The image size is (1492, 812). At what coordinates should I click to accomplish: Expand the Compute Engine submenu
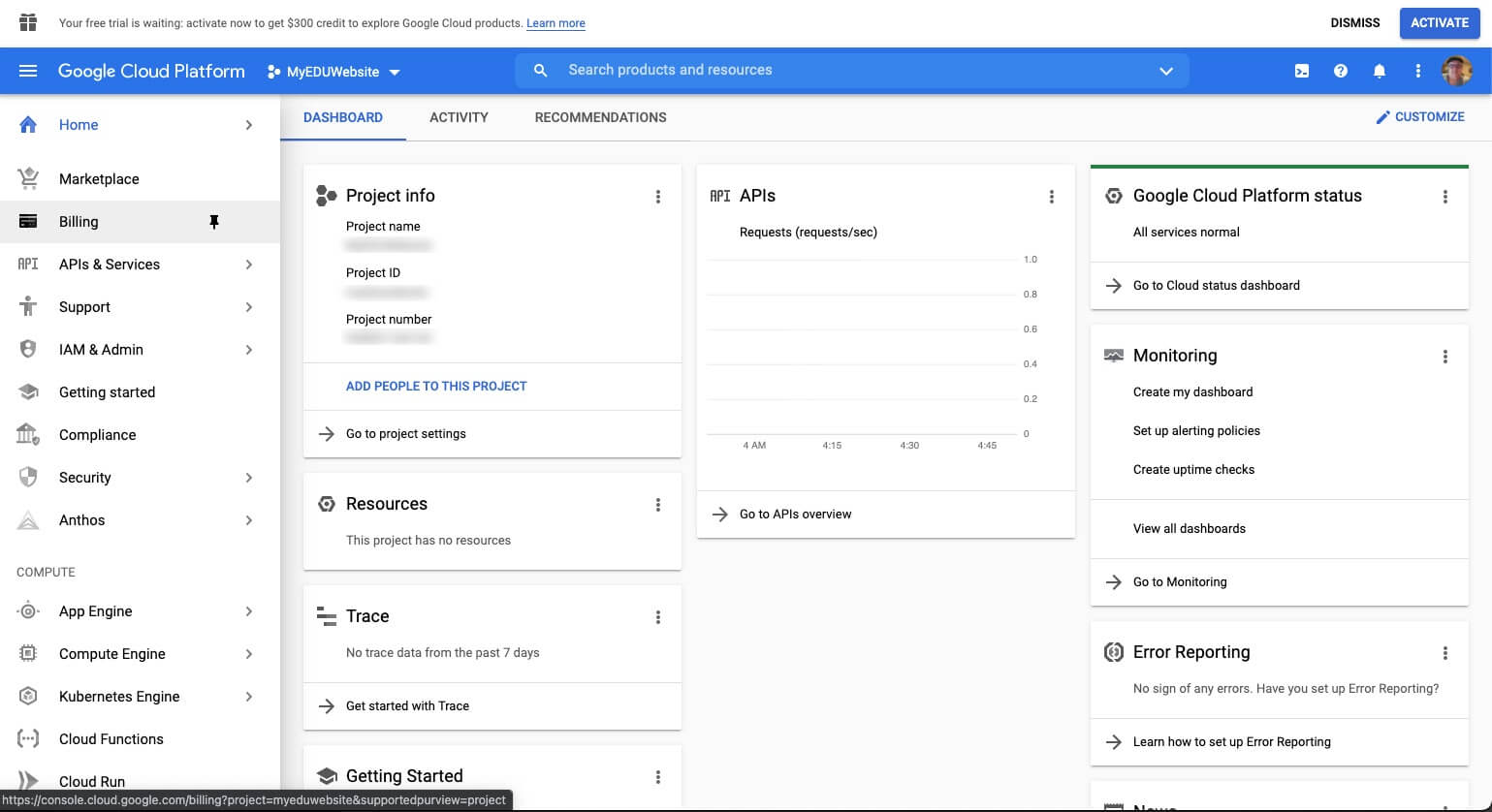[249, 654]
